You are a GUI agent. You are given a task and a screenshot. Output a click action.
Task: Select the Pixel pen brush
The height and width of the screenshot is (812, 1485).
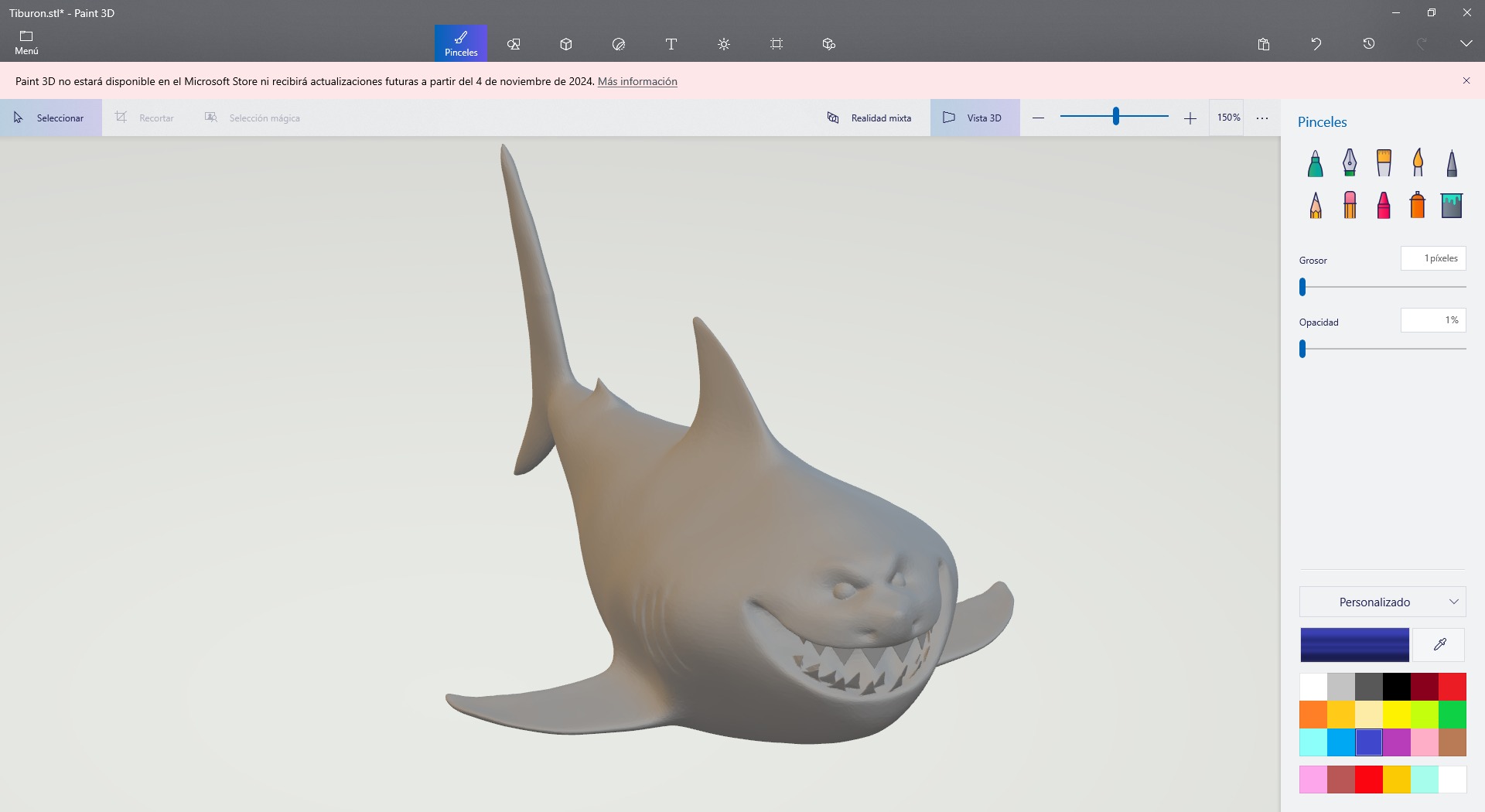coord(1452,163)
